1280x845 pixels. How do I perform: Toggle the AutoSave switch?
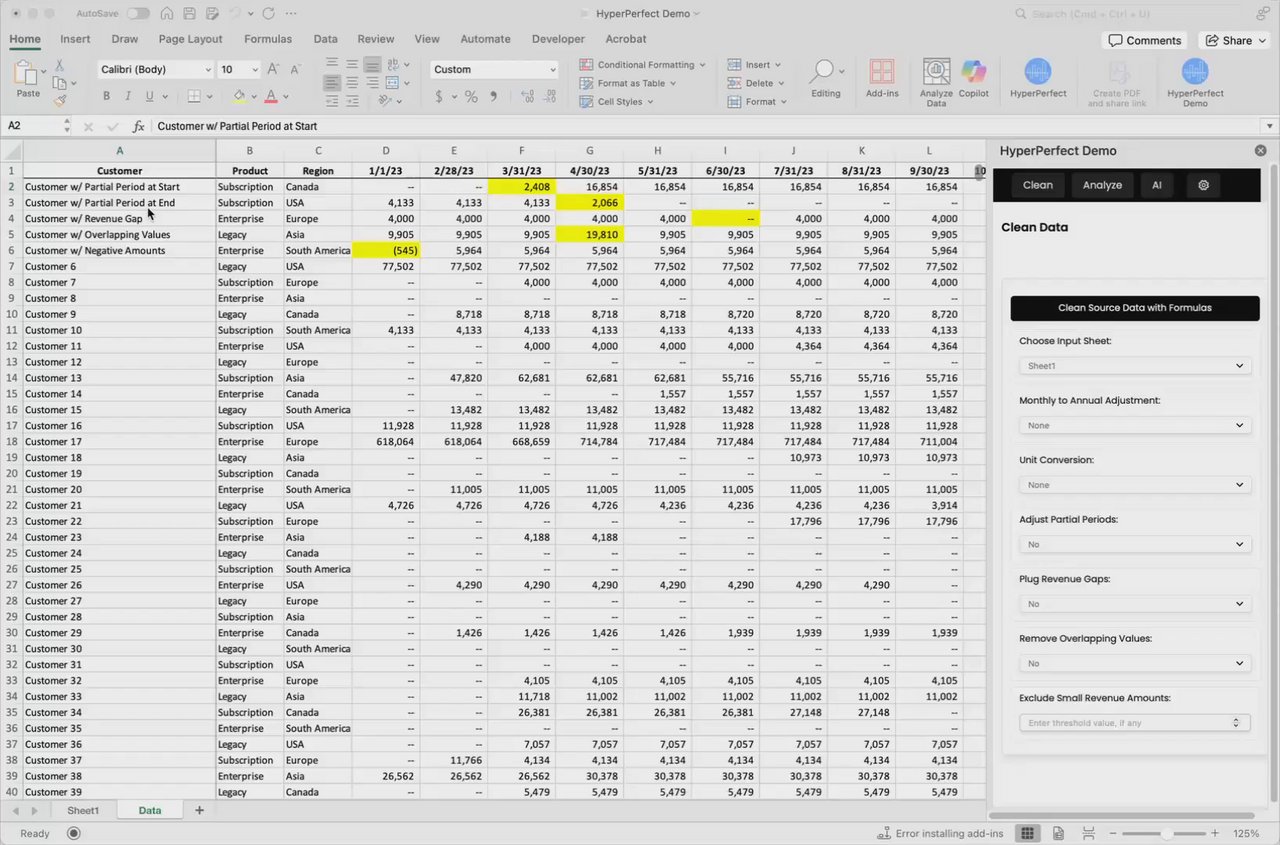point(137,14)
